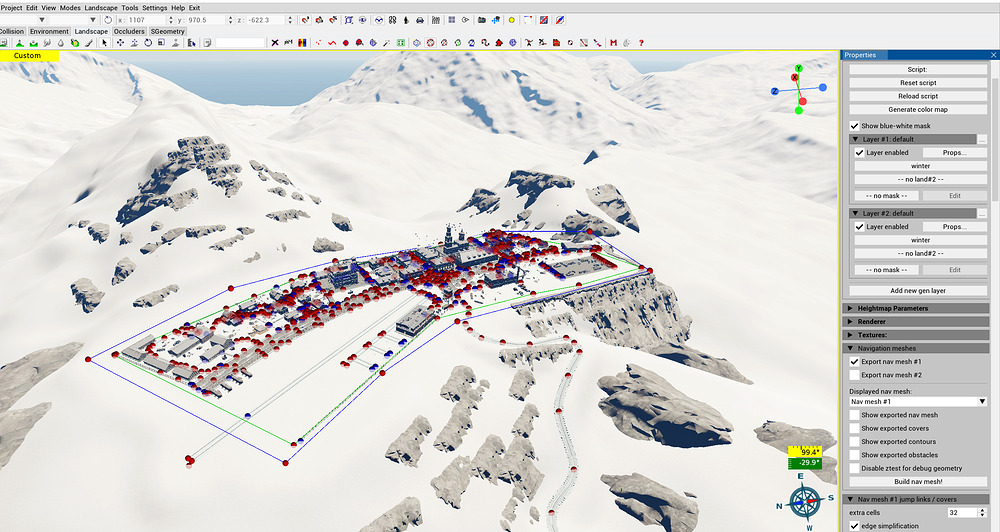
Task: Select the red zigzag spline tool
Action: (x=332, y=43)
